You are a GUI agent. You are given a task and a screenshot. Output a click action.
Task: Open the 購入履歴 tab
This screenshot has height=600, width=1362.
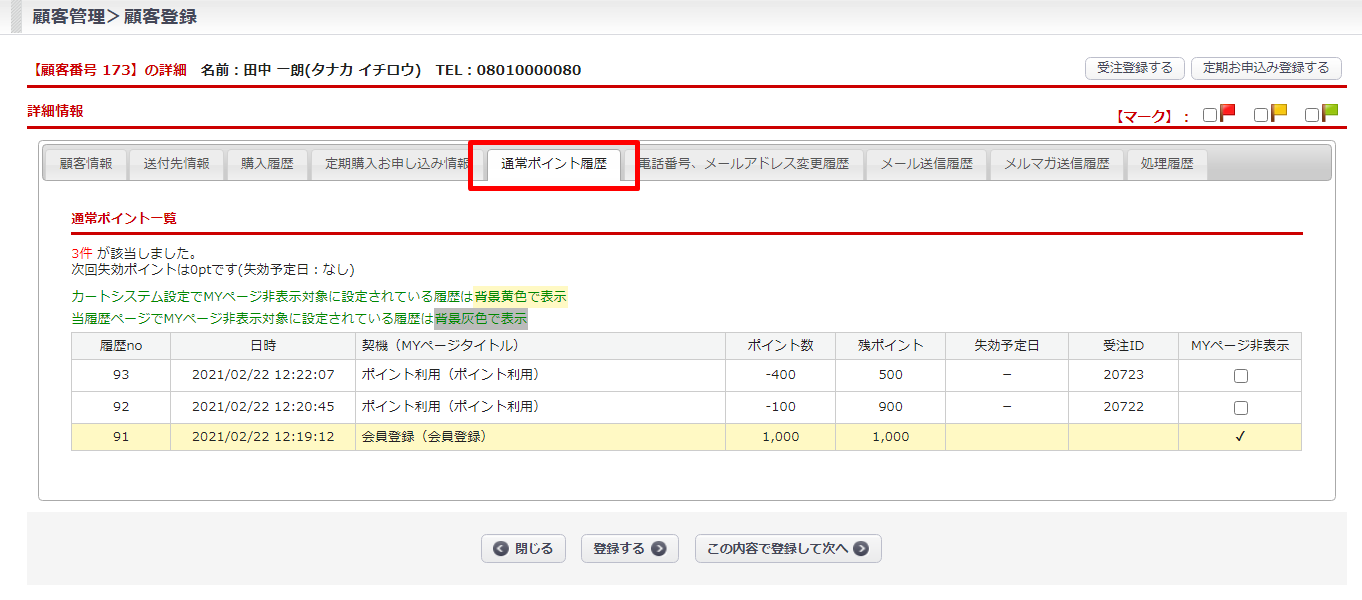tap(268, 164)
